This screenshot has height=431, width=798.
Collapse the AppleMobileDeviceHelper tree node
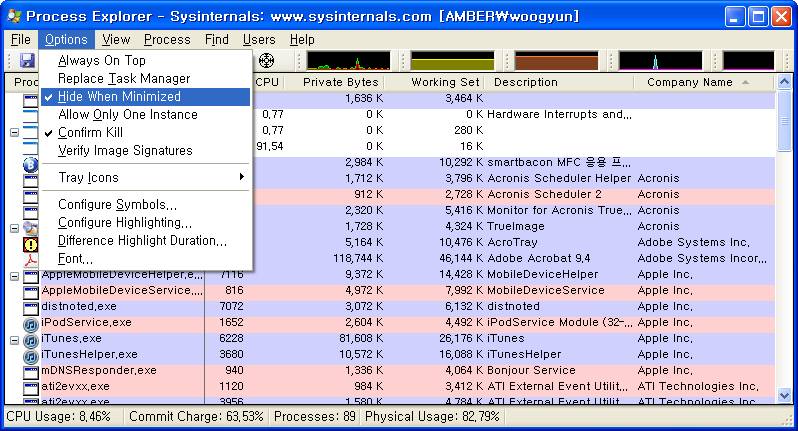[x=15, y=276]
